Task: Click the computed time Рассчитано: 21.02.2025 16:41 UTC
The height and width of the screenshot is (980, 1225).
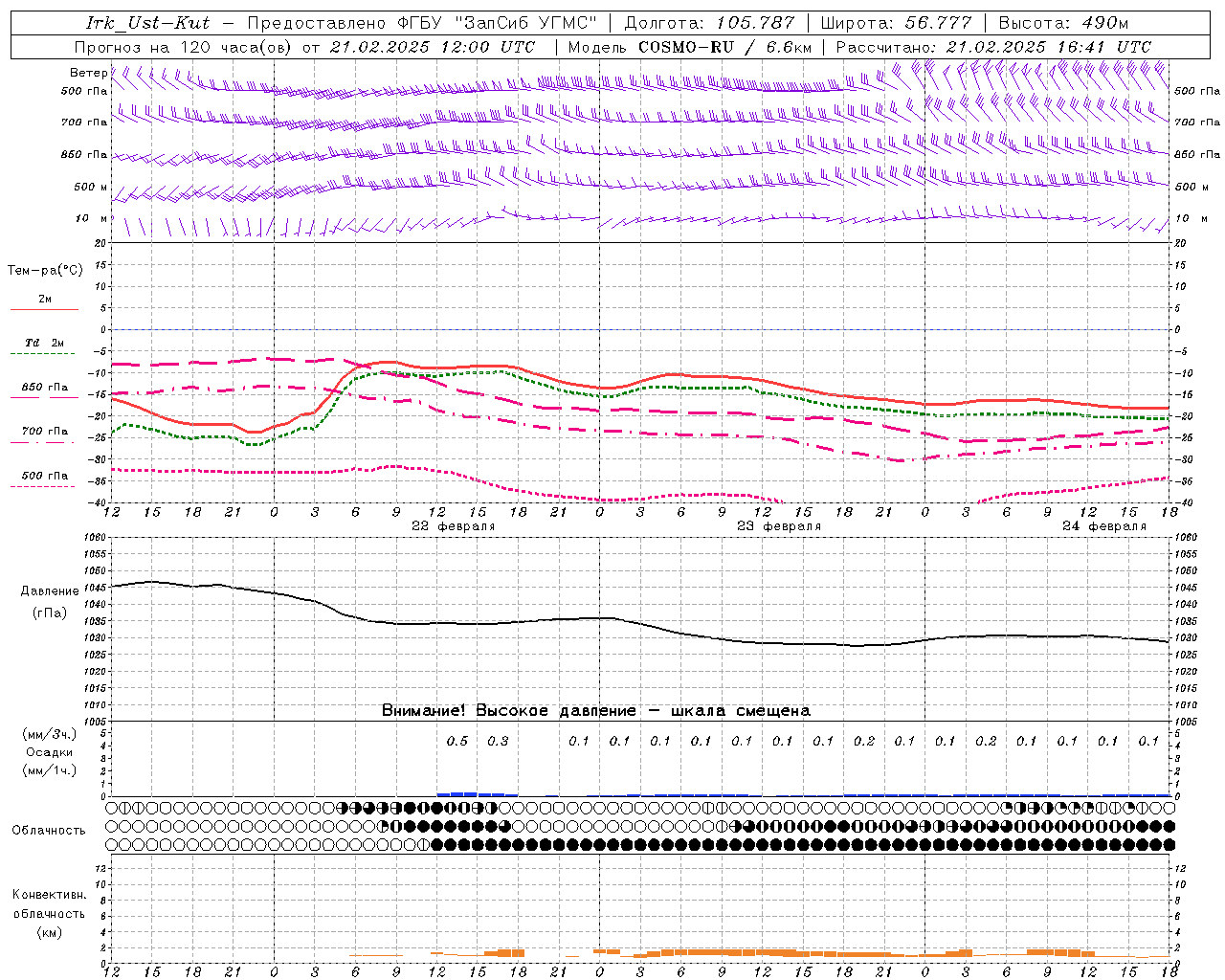Action: pos(993,47)
